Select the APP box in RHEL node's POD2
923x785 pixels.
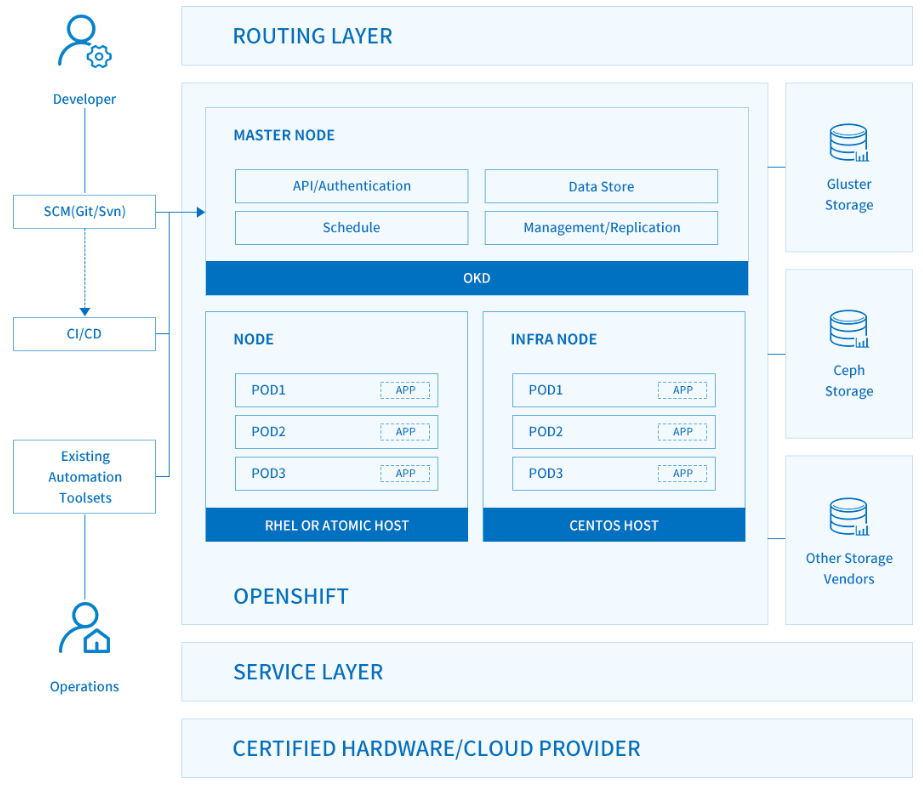pyautogui.click(x=405, y=432)
